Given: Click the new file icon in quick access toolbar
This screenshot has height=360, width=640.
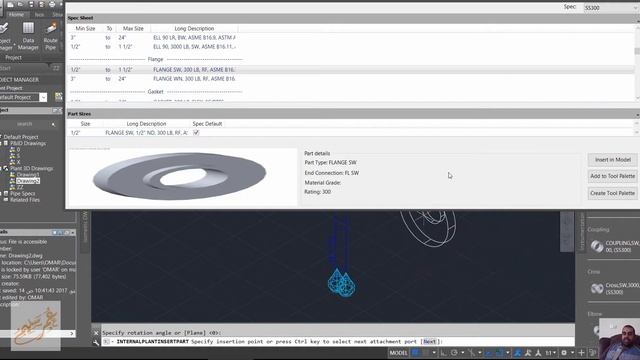Looking at the screenshot, I should (10, 4).
